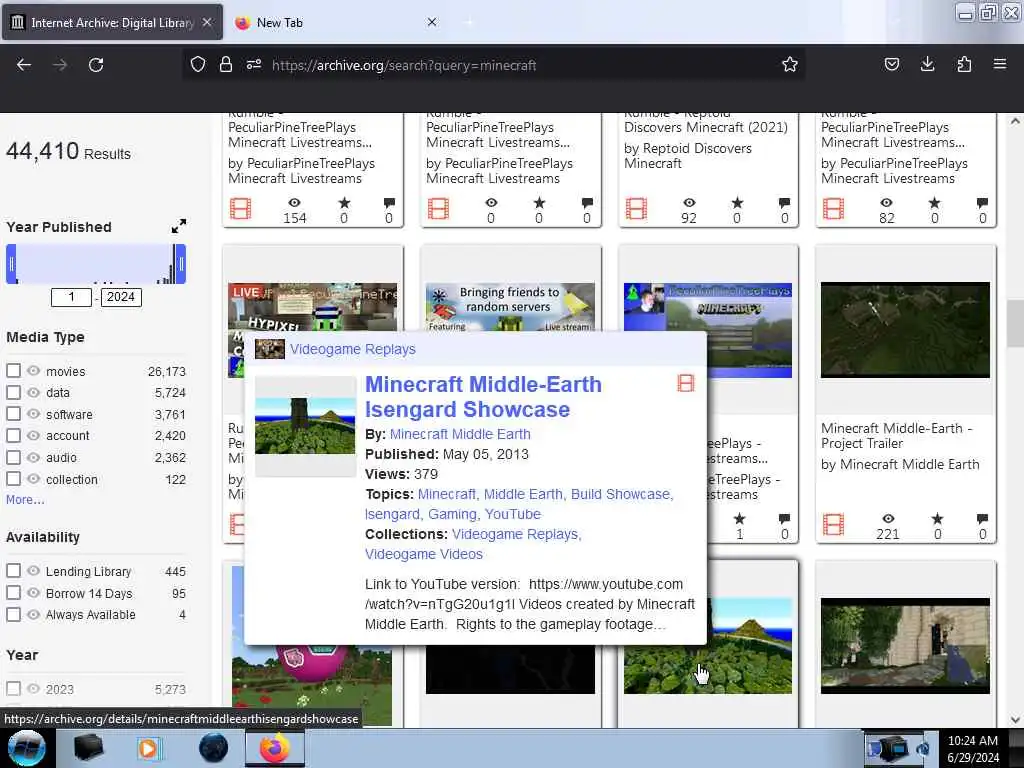The image size is (1024, 768).
Task: Open the Minecraft Middle-Earth Project Trailer title
Action: pos(896,436)
